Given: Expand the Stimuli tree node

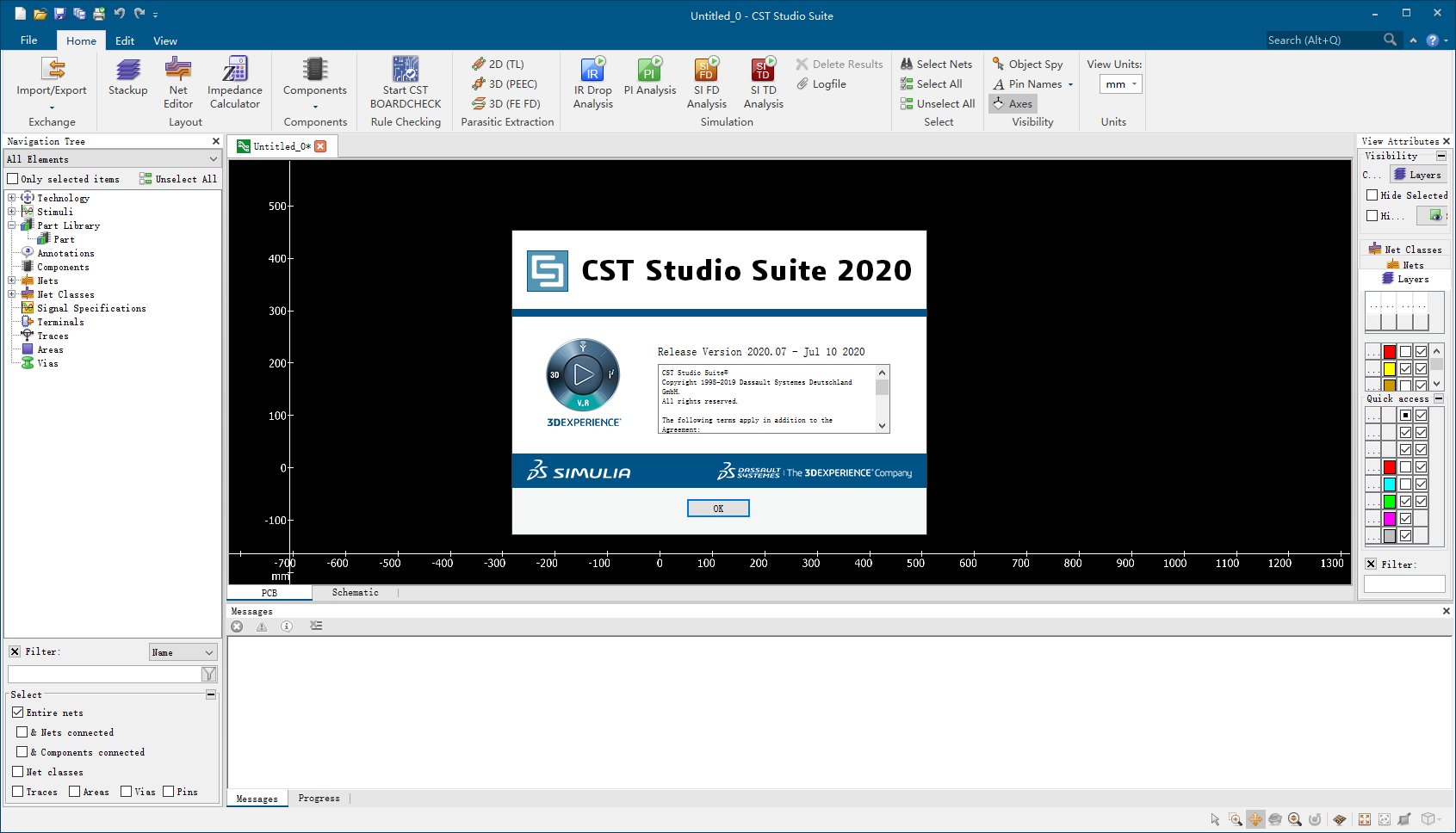Looking at the screenshot, I should pos(12,212).
